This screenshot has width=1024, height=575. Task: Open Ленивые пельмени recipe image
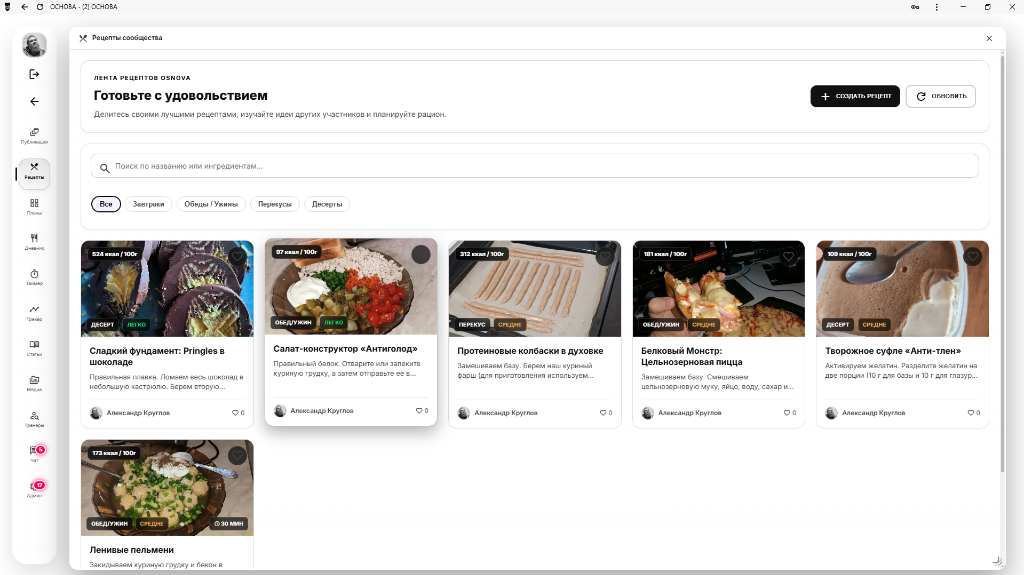click(167, 487)
